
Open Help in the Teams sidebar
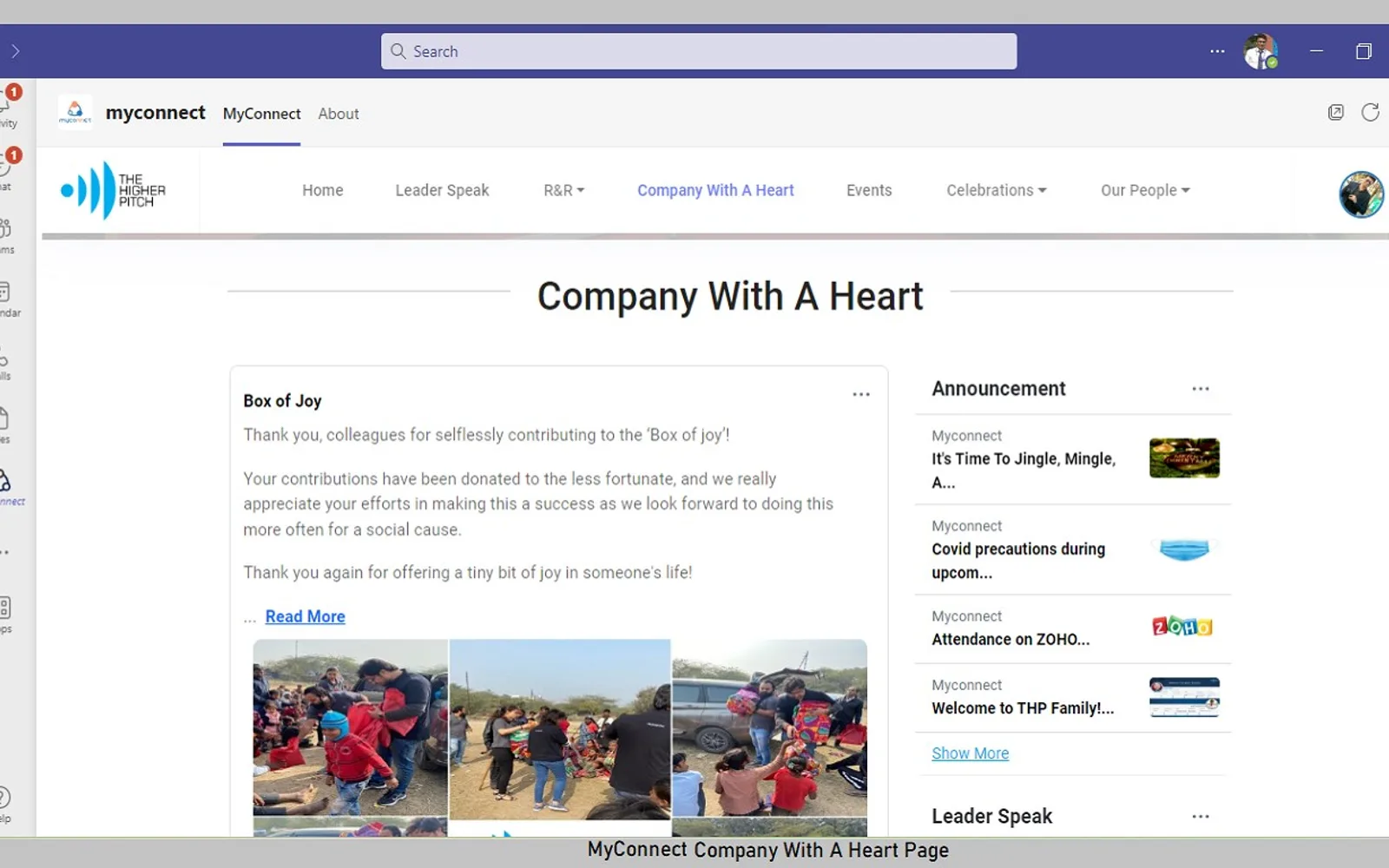coord(5,804)
